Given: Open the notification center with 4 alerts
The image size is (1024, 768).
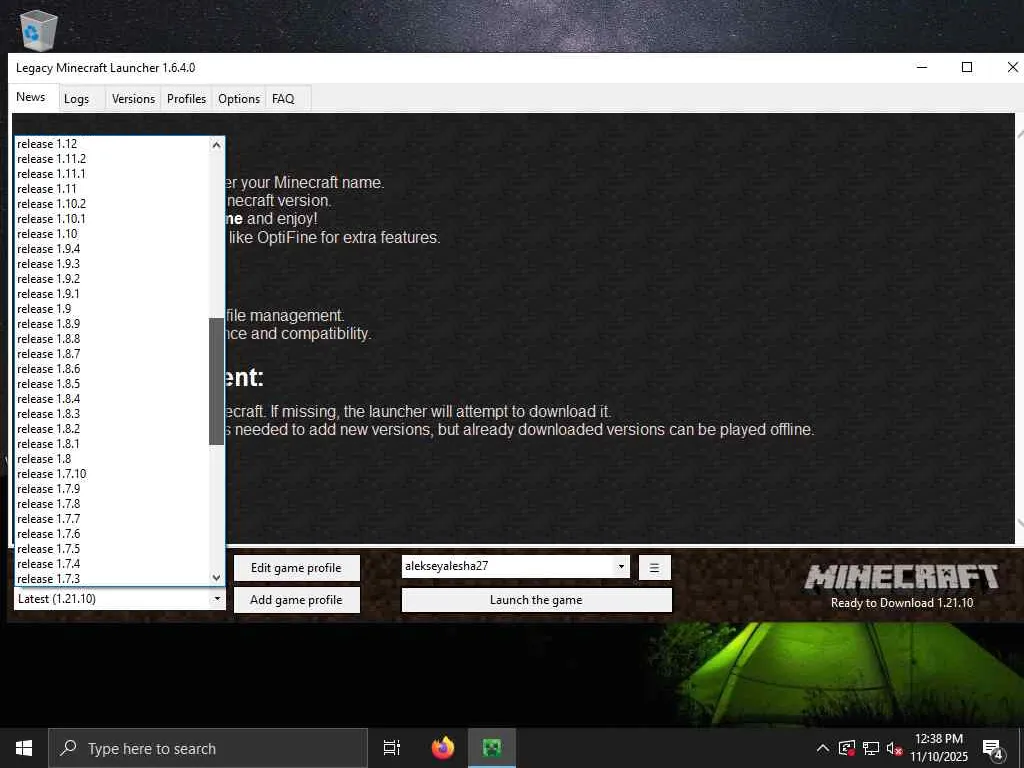Looking at the screenshot, I should point(993,749).
